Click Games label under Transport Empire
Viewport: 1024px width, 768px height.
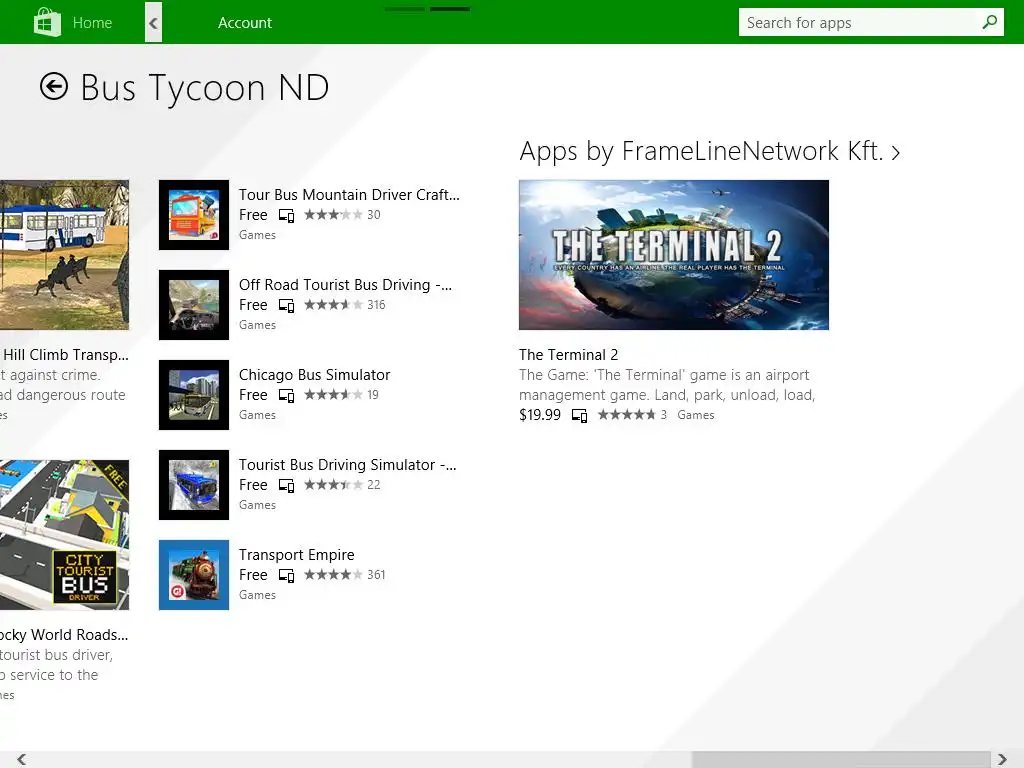pyautogui.click(x=257, y=595)
